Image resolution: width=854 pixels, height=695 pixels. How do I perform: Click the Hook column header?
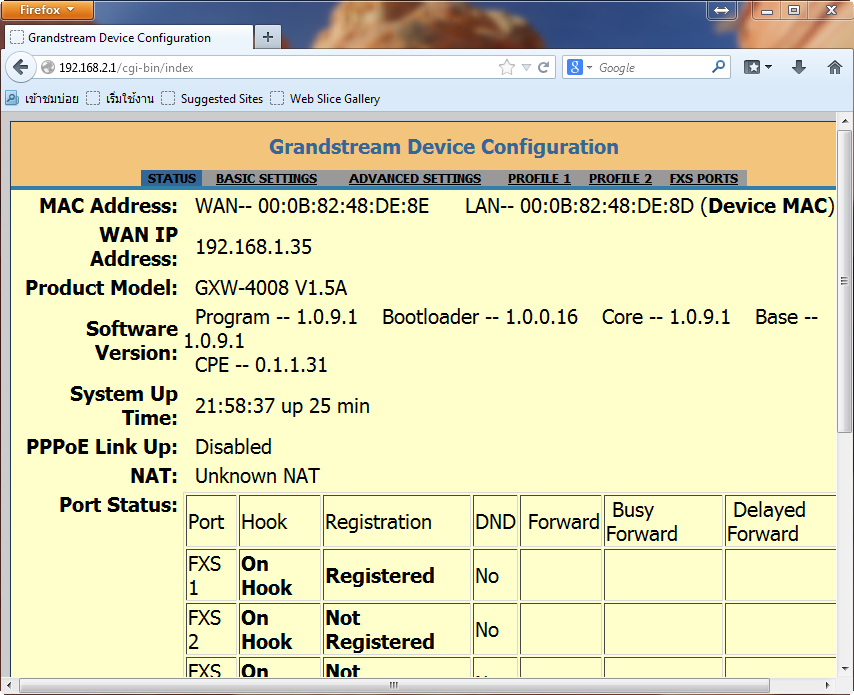coord(280,521)
